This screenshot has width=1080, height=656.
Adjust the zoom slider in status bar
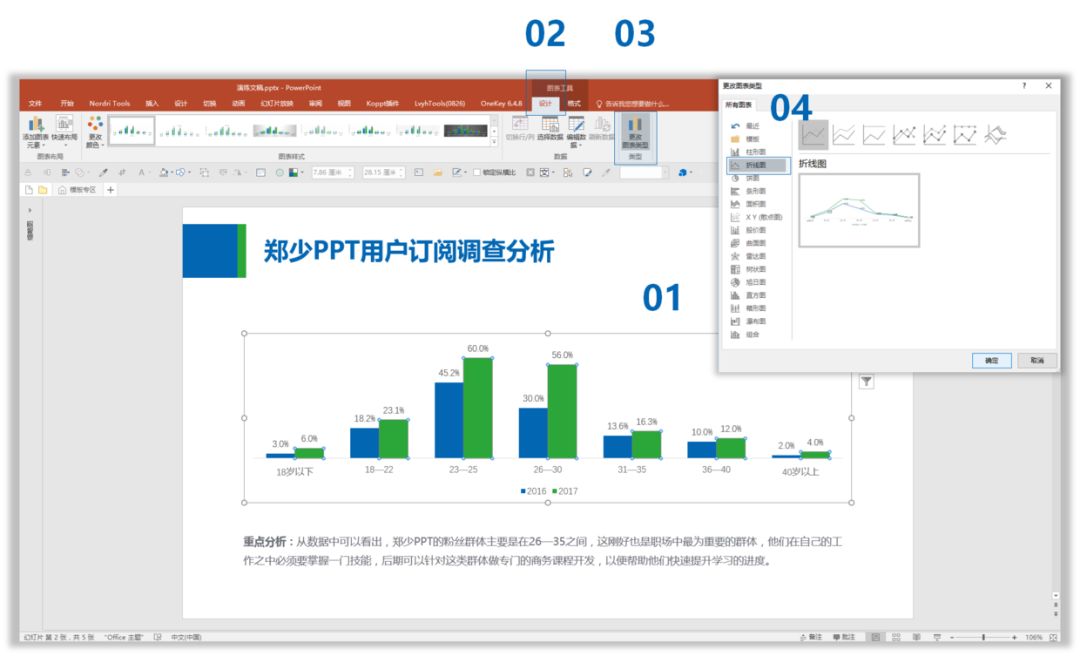[983, 637]
